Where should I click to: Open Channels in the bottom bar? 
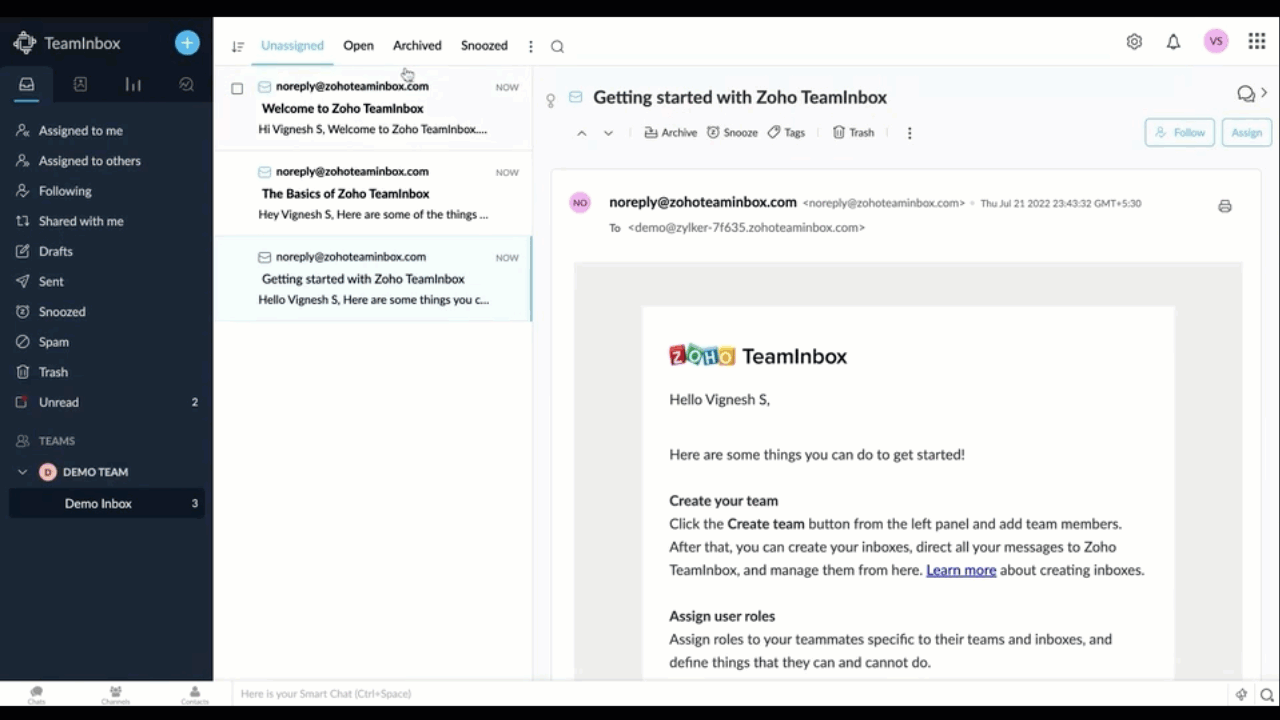[x=115, y=694]
